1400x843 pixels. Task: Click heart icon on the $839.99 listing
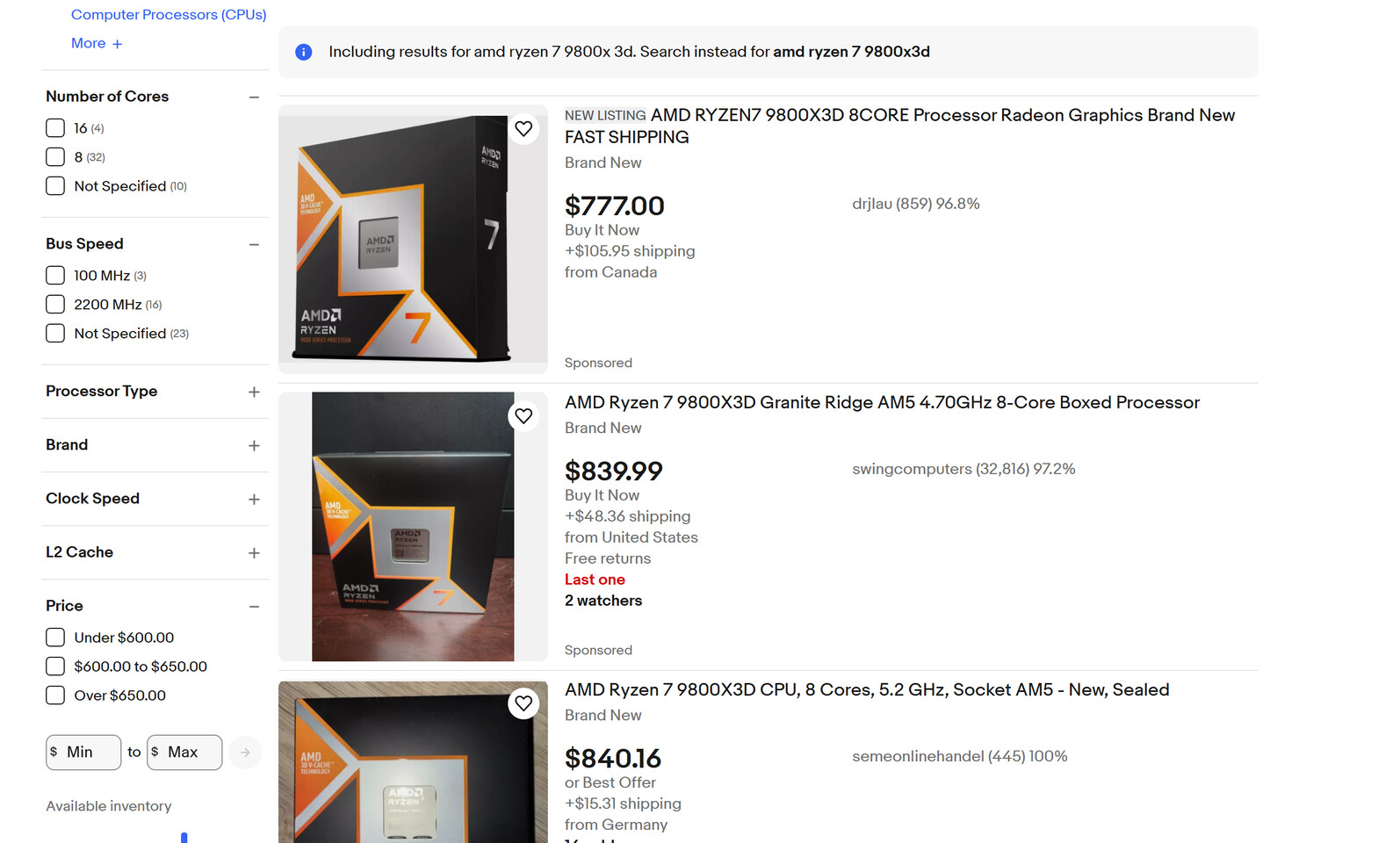click(523, 416)
